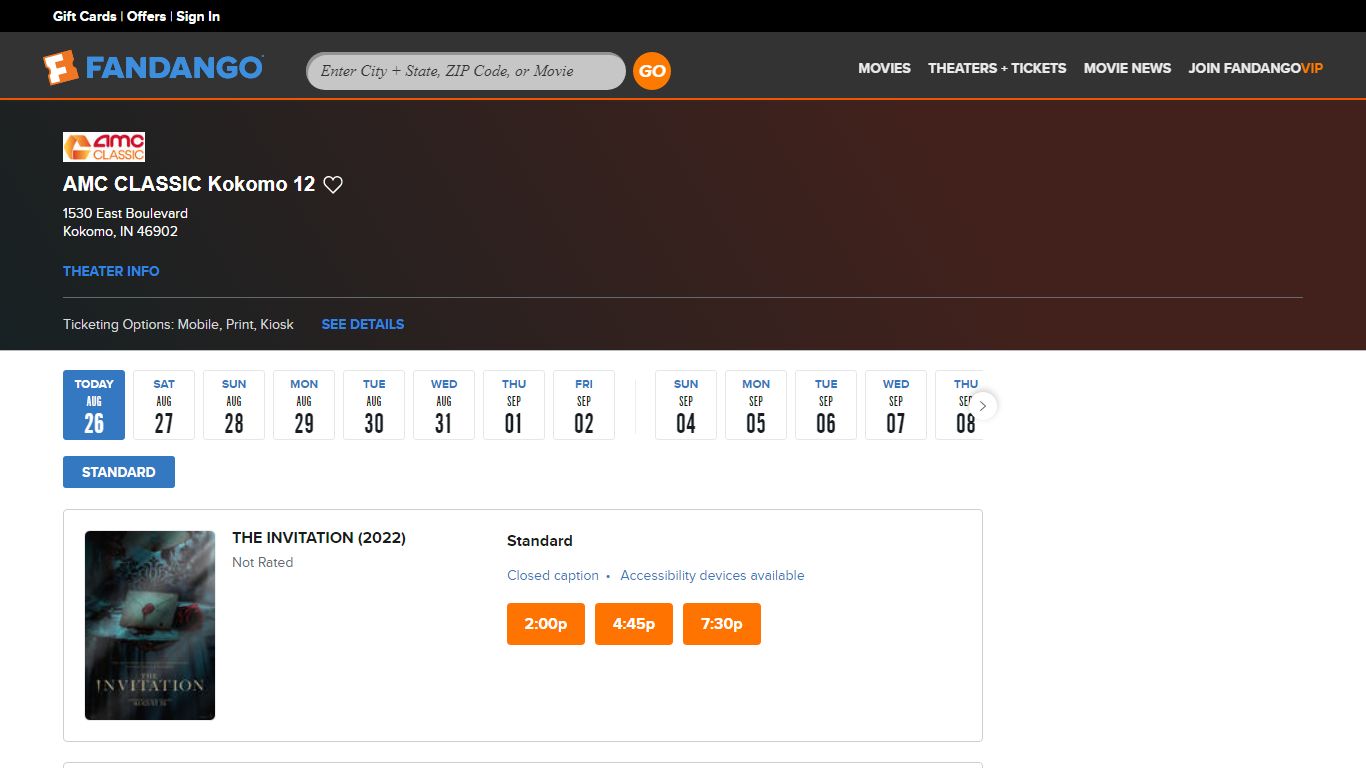
Task: Advance the date carousel with the arrow
Action: (982, 406)
